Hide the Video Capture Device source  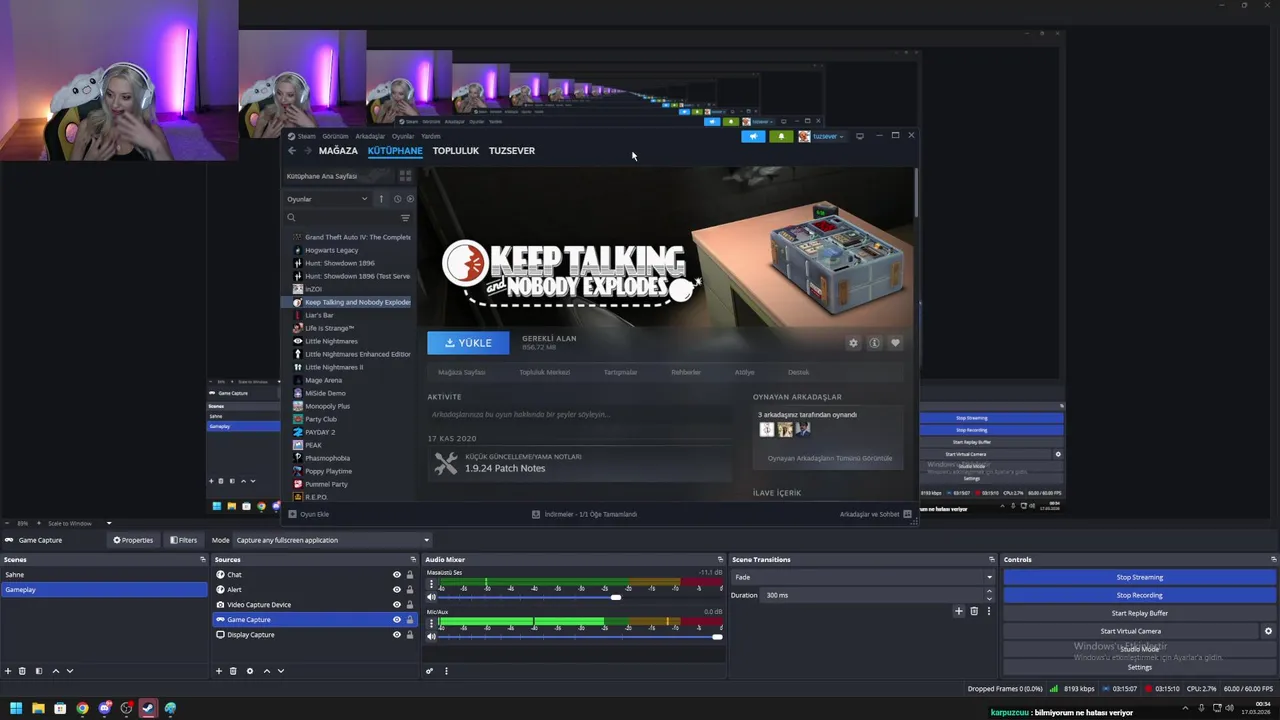(397, 605)
